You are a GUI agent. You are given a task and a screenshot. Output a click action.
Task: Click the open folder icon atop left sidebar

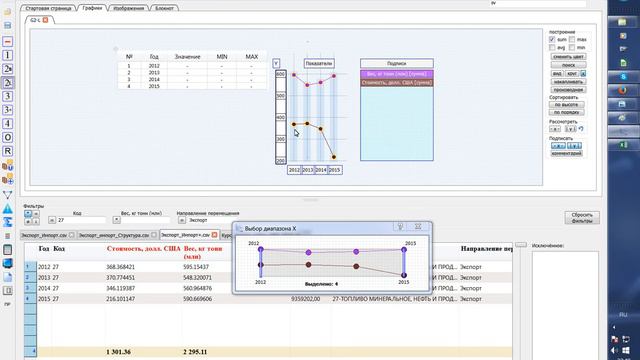coord(7,11)
